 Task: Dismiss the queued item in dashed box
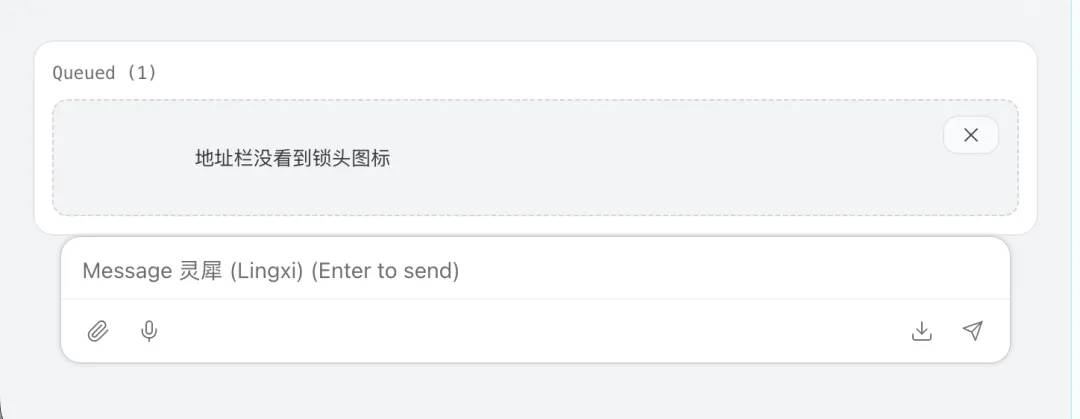click(970, 135)
